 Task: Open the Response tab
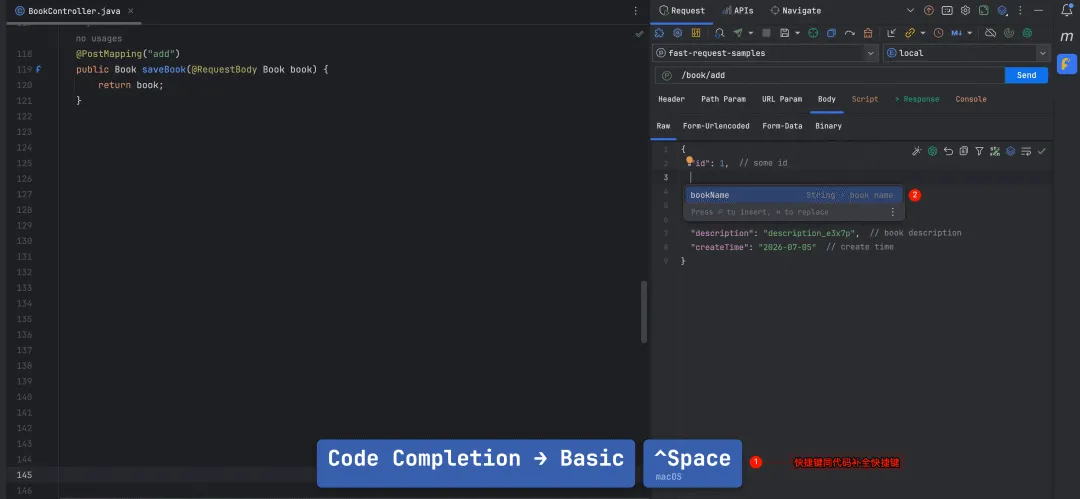(x=917, y=99)
